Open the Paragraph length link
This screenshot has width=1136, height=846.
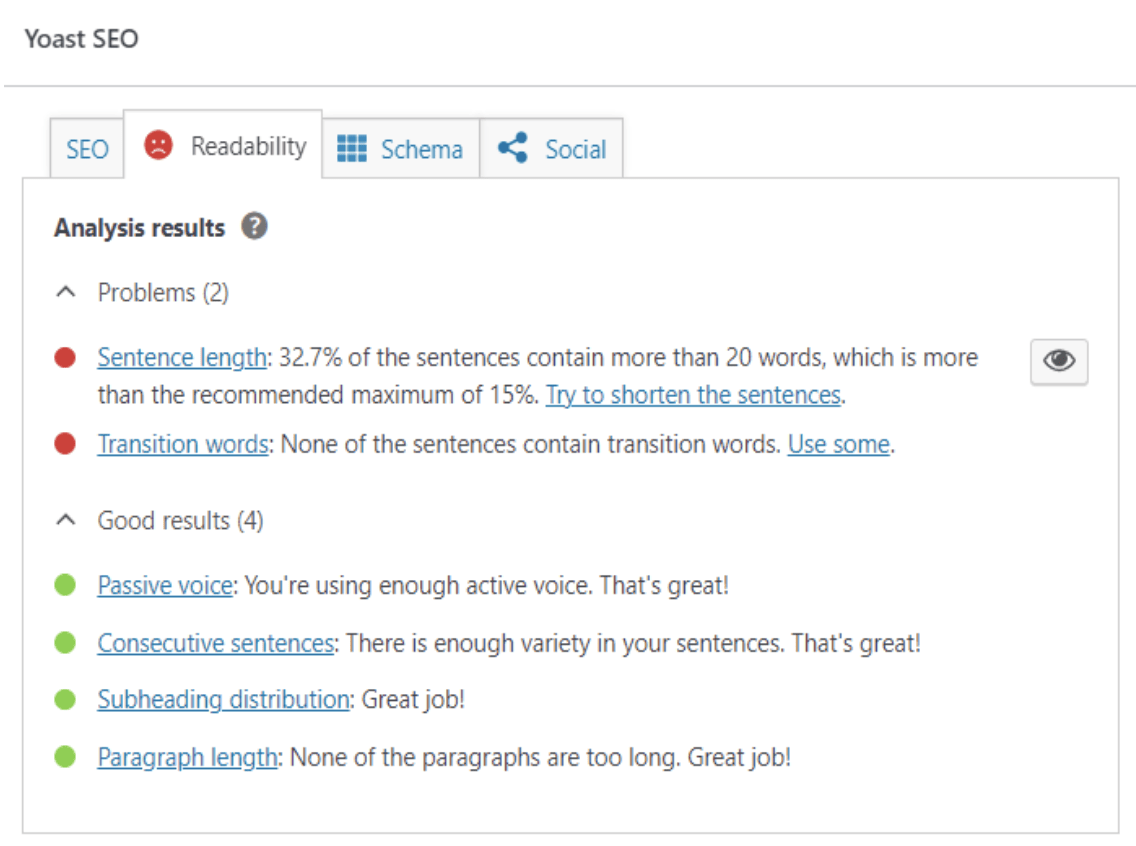point(188,758)
